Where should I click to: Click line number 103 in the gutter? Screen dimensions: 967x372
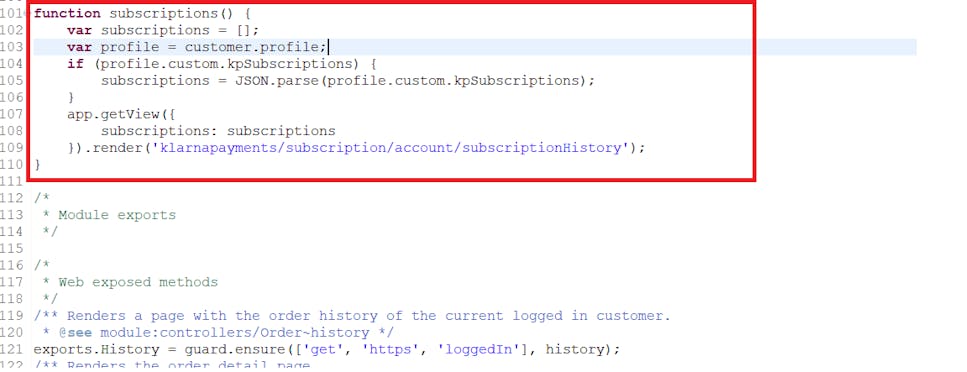point(12,47)
